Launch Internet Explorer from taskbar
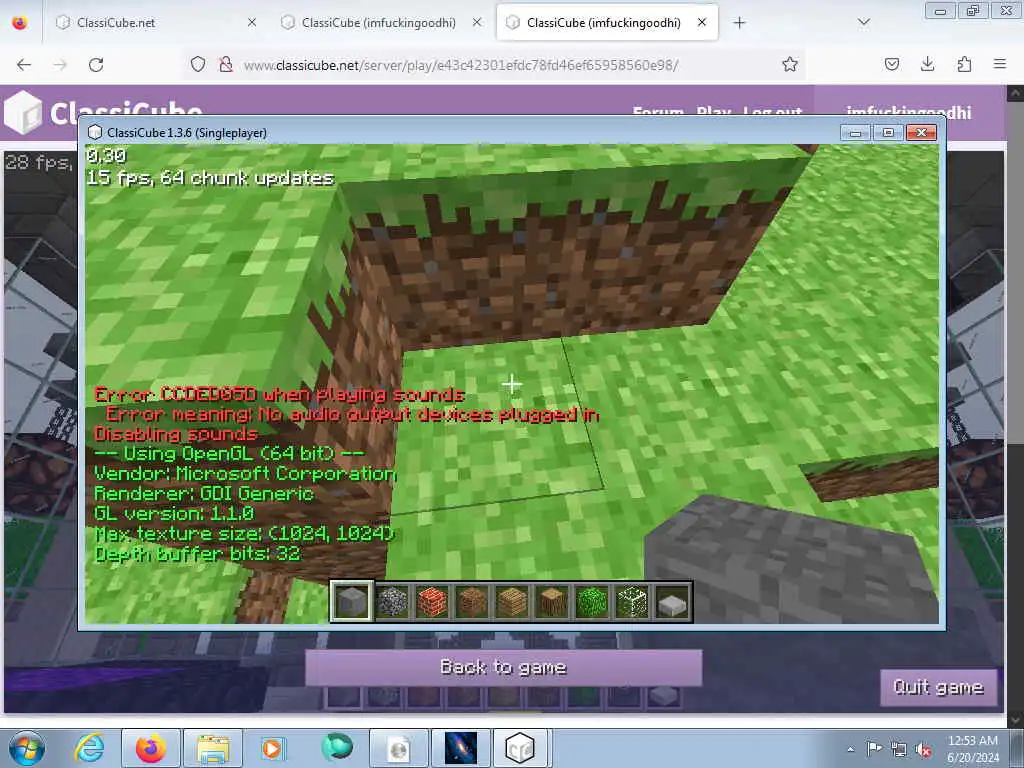 point(89,748)
